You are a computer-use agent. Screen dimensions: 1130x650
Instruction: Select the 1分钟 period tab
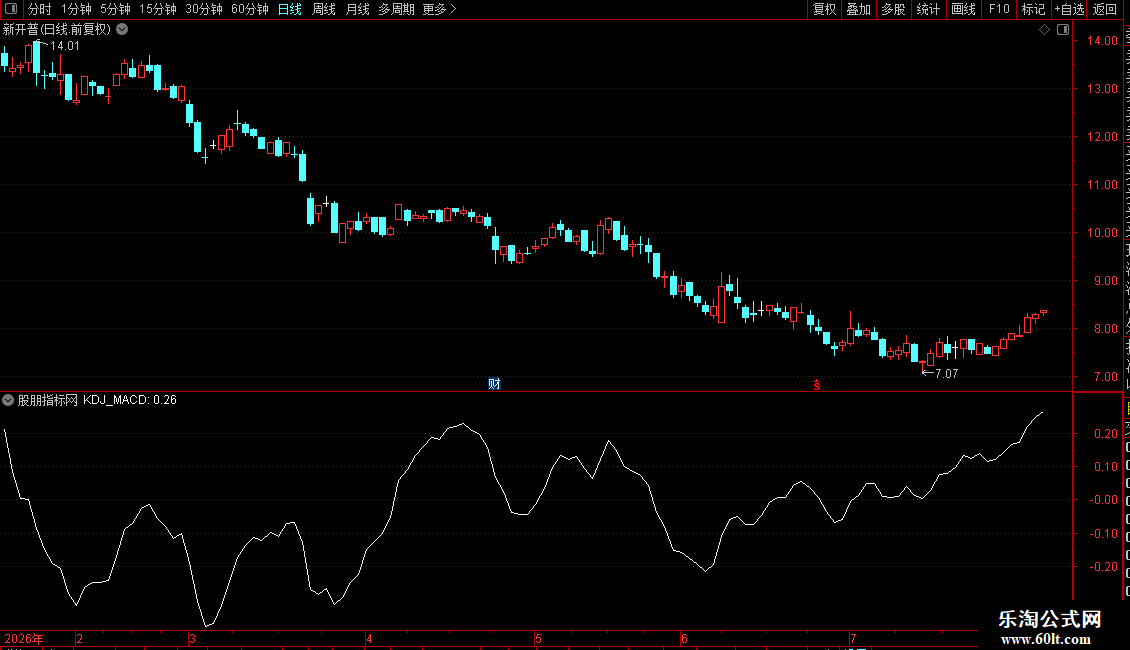(76, 9)
